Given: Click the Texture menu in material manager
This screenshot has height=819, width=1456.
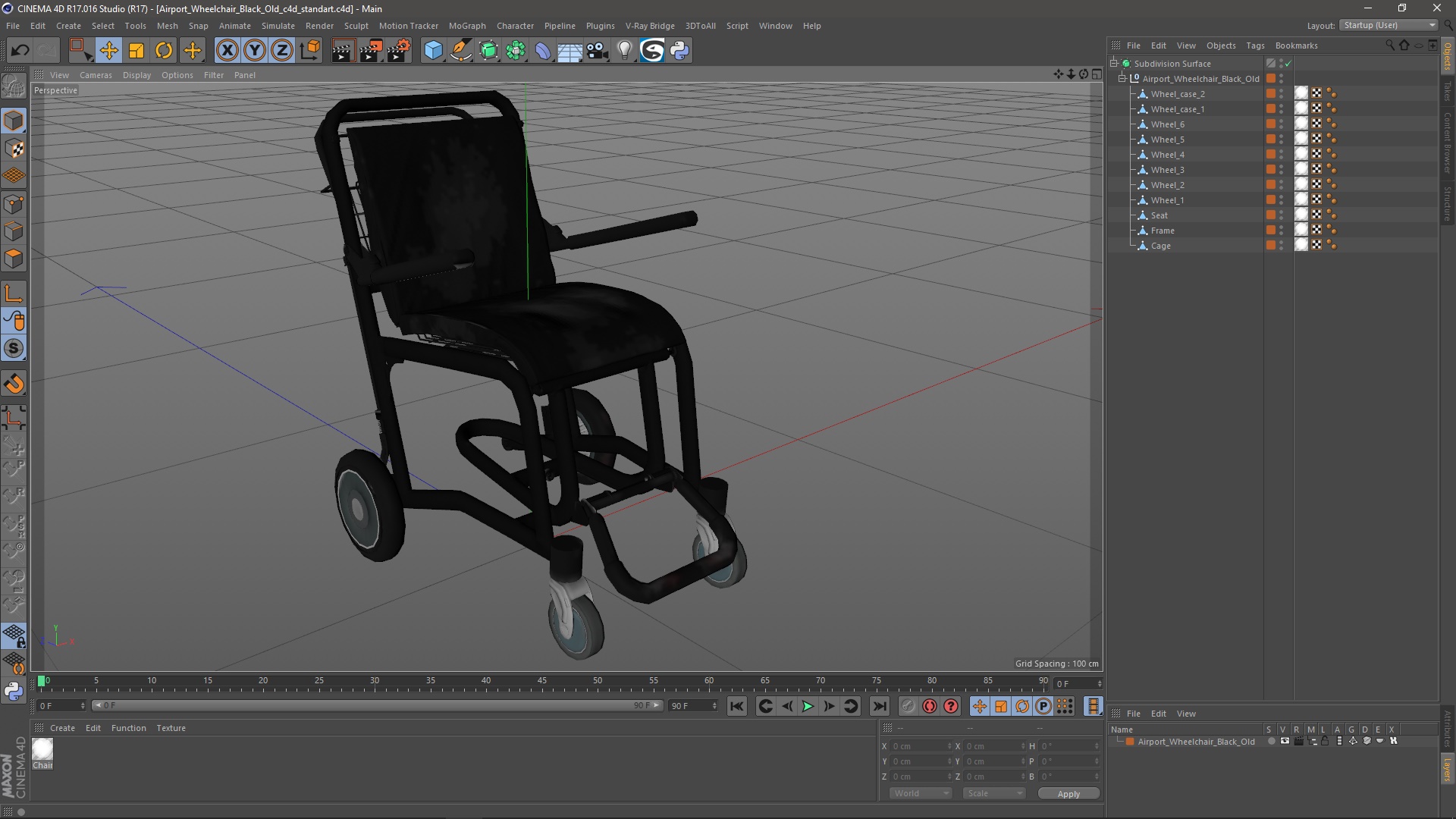Looking at the screenshot, I should click(x=171, y=728).
